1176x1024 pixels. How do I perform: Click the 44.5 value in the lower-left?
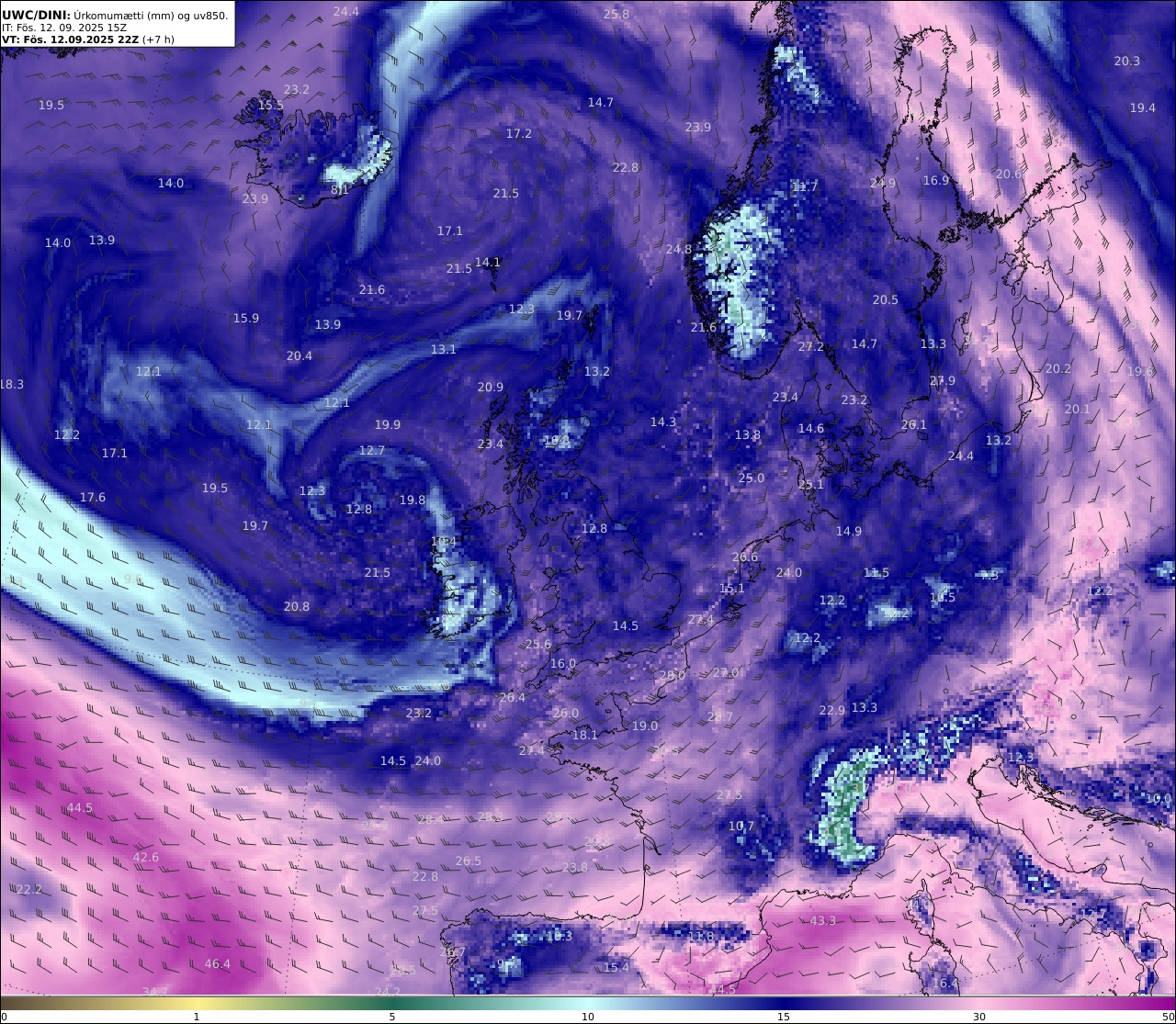[x=80, y=807]
